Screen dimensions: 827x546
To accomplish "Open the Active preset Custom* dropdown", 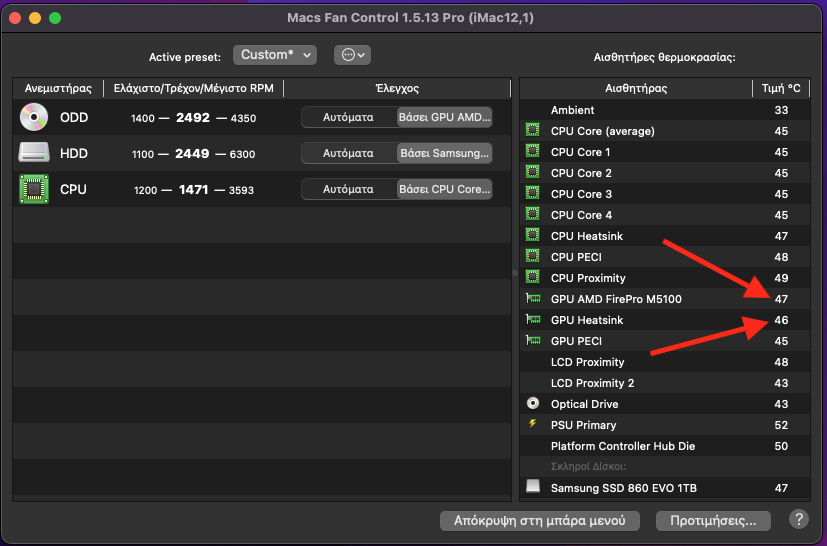I will [275, 55].
